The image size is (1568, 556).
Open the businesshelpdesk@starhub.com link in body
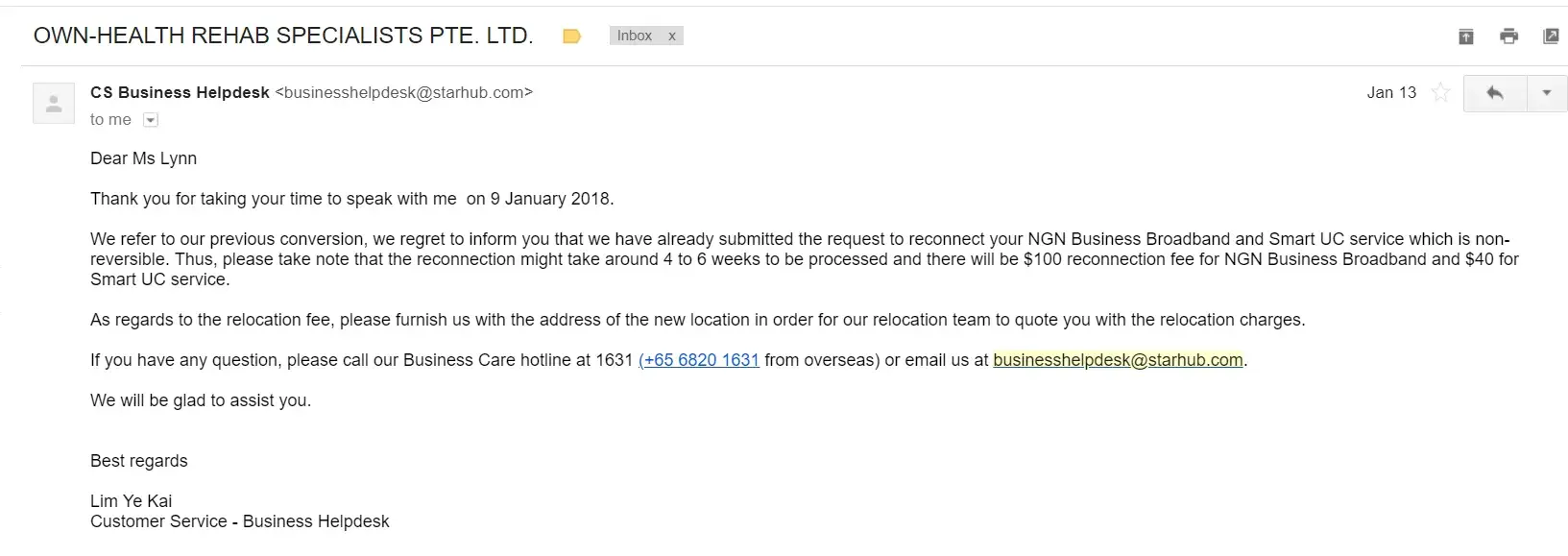(1118, 360)
